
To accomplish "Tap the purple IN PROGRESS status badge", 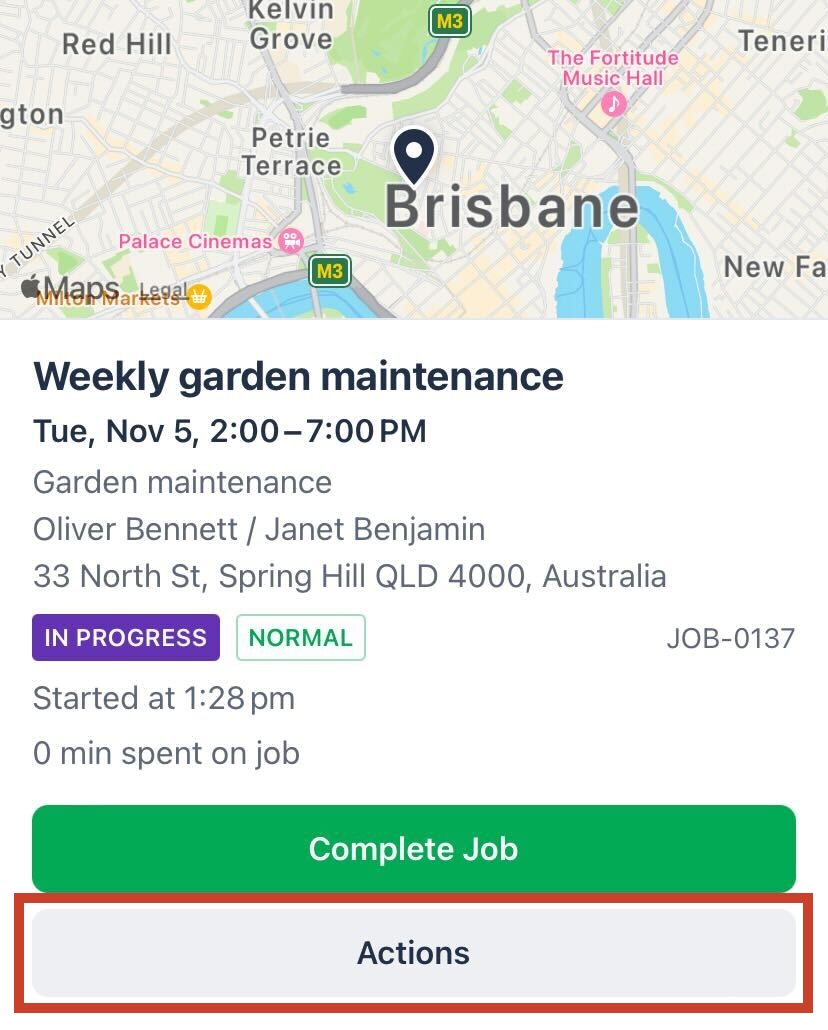I will click(x=126, y=638).
